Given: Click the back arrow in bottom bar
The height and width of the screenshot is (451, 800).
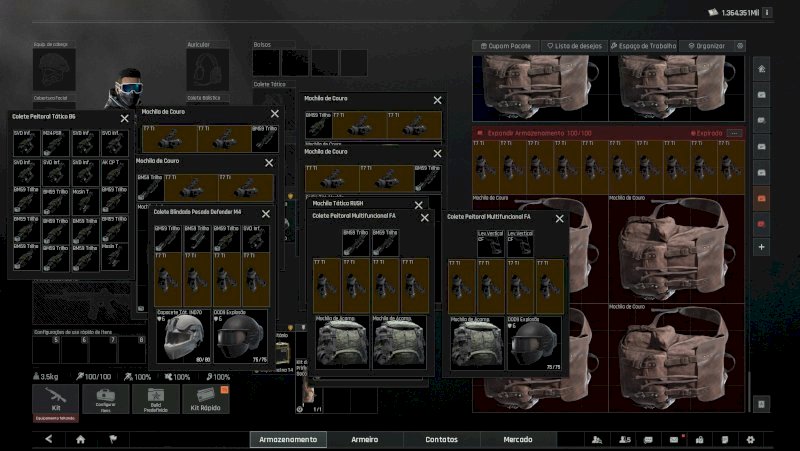Looking at the screenshot, I should (x=48, y=439).
